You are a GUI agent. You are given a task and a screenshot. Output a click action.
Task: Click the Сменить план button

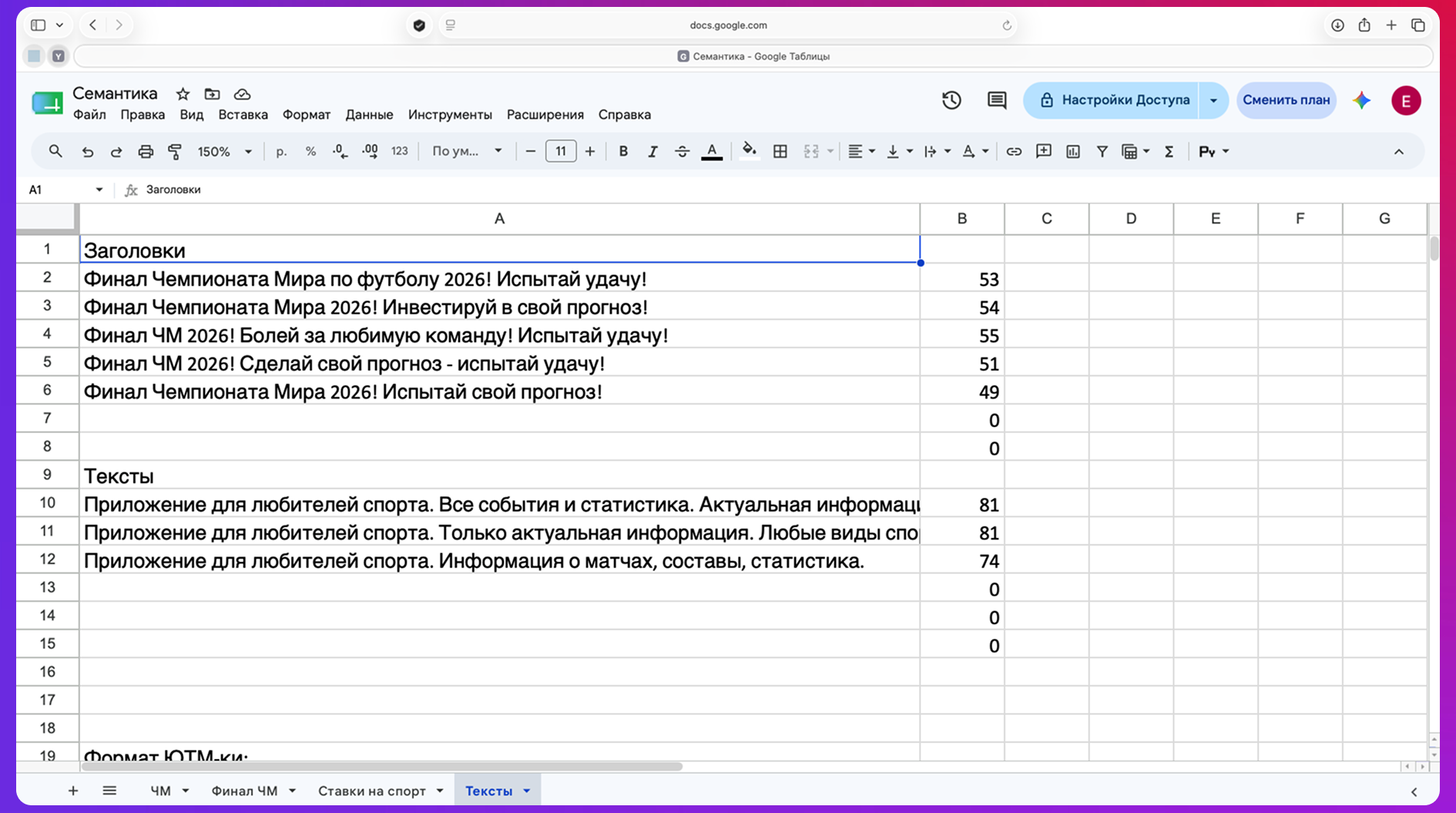(1286, 100)
